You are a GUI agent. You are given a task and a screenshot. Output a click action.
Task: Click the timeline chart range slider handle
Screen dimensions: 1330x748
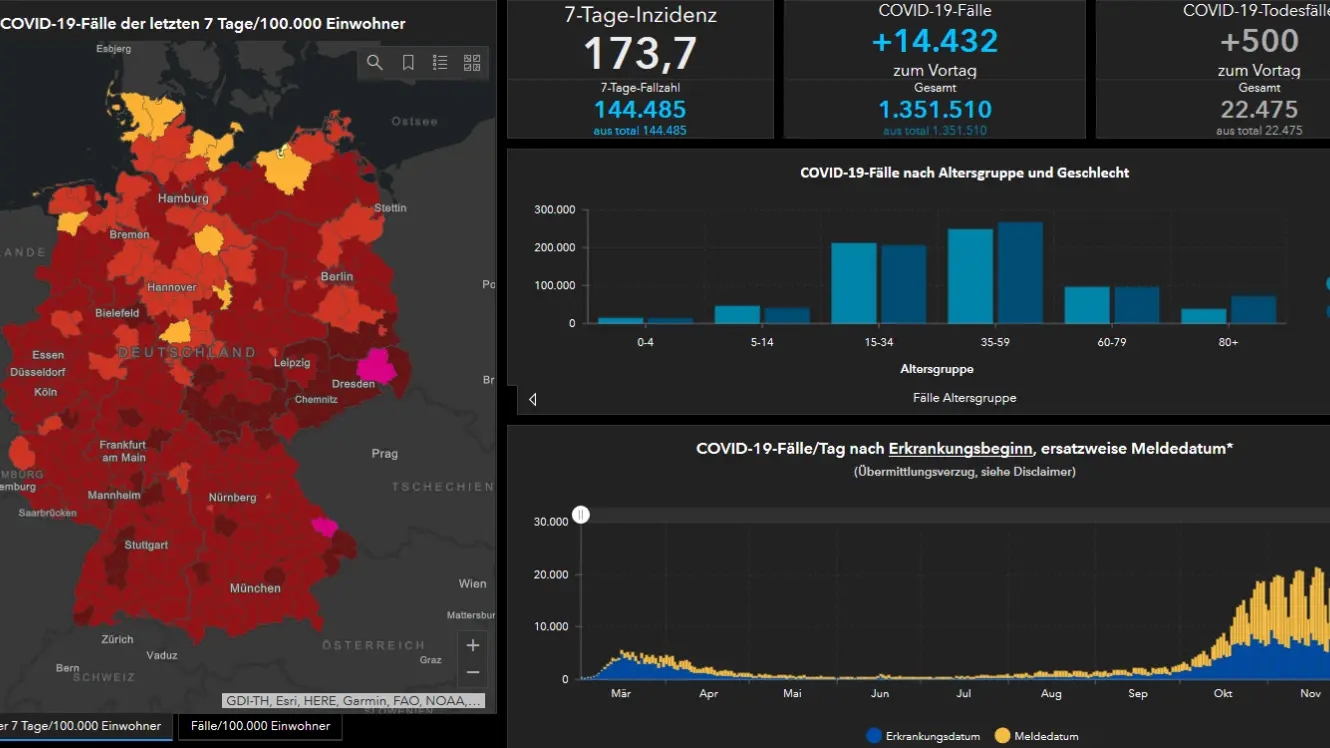(x=581, y=515)
